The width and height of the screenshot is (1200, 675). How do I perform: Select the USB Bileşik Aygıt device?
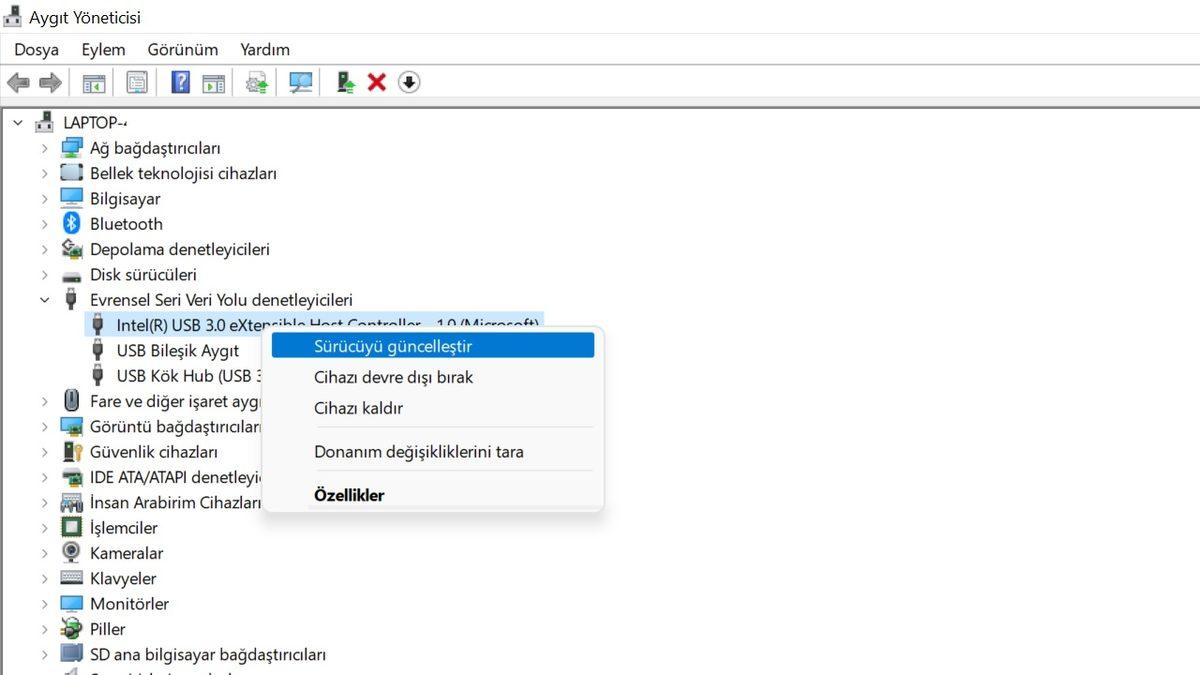click(178, 350)
